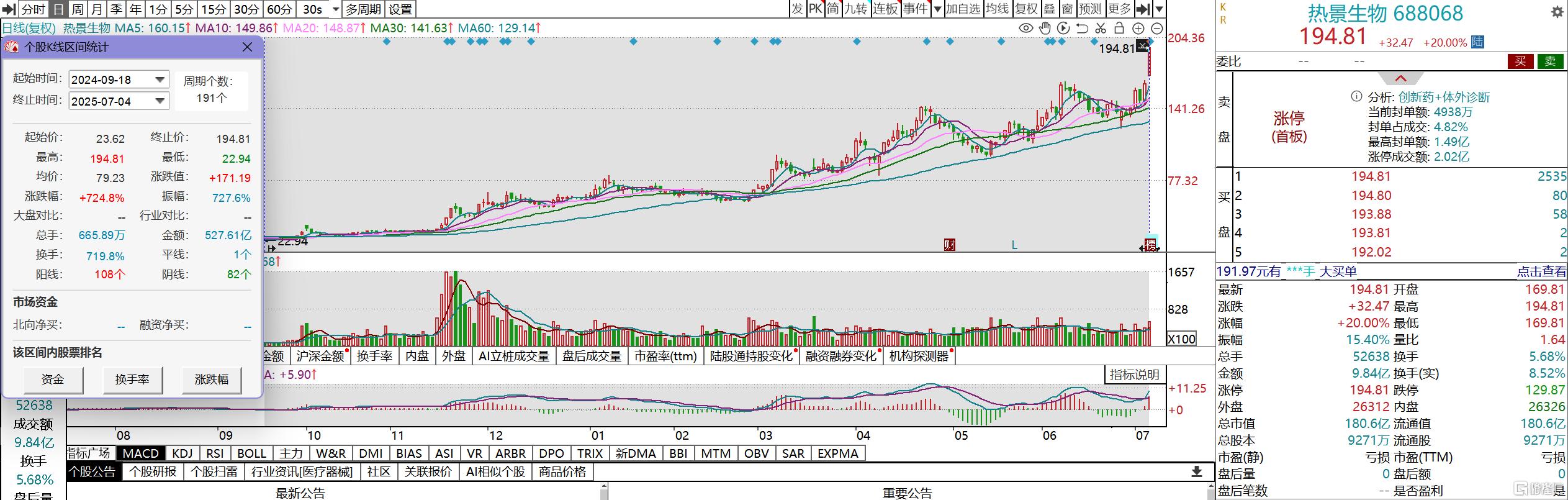The image size is (1568, 500).
Task: Select the KDJ indicator tab
Action: tap(182, 453)
